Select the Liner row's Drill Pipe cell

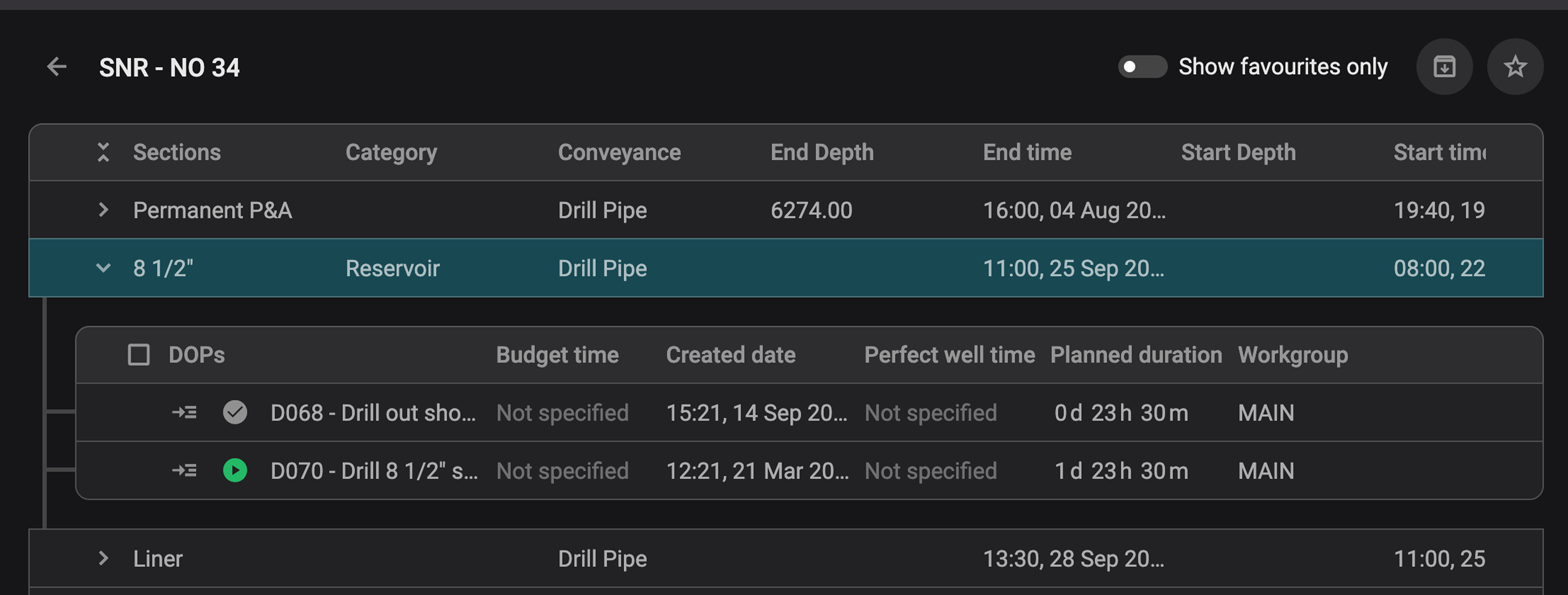coord(602,559)
